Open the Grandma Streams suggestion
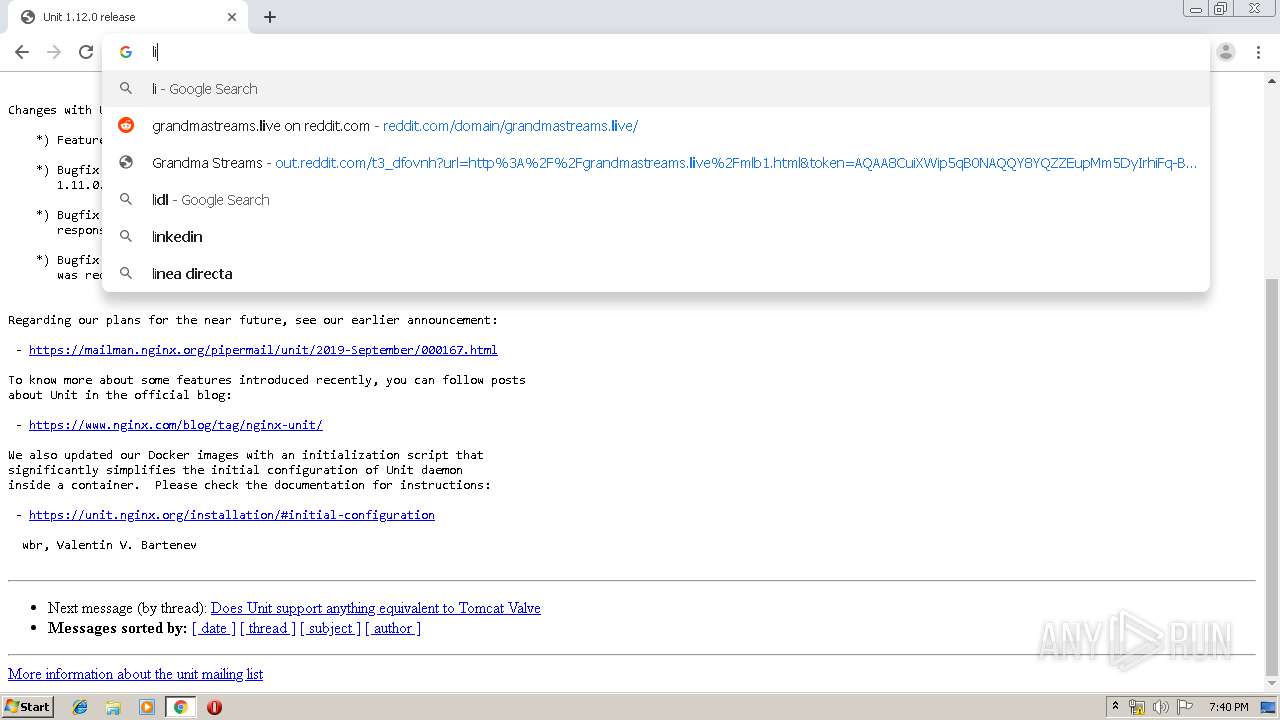This screenshot has width=1280, height=720. click(656, 163)
